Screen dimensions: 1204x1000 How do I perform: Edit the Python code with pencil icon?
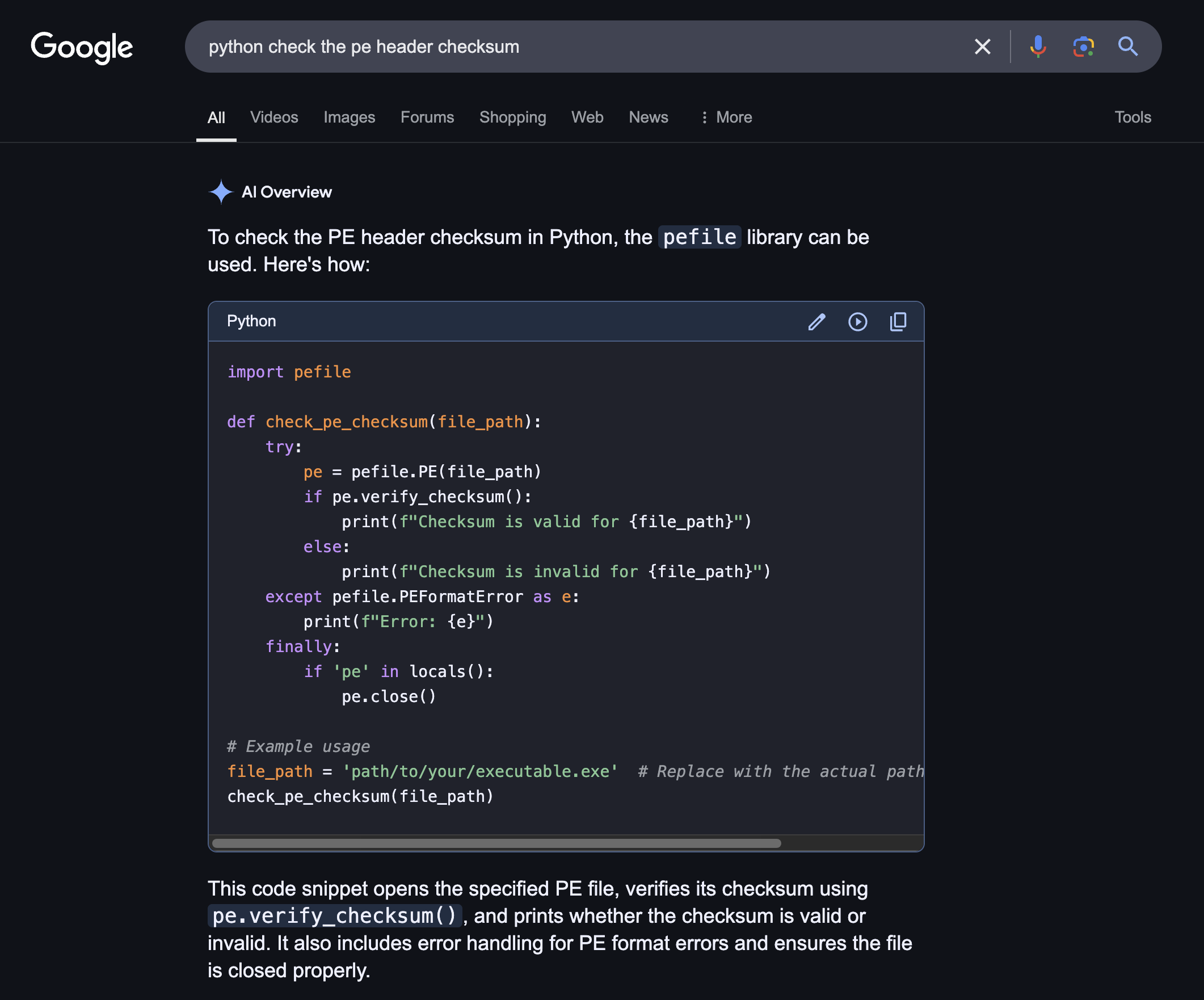click(816, 322)
